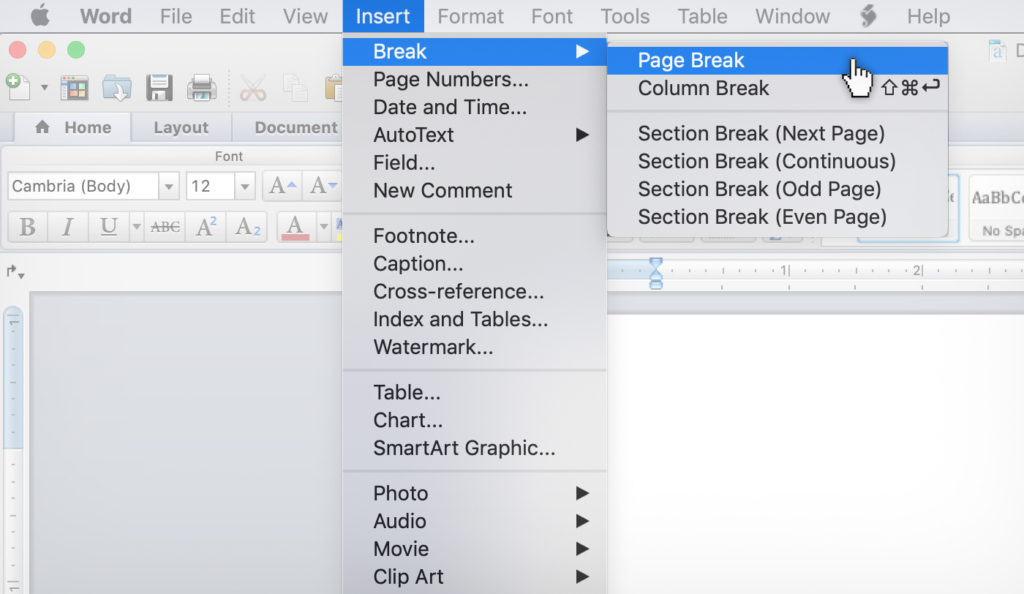Open the Word Document Gallery toolbar icon
The width and height of the screenshot is (1024, 594).
74,88
